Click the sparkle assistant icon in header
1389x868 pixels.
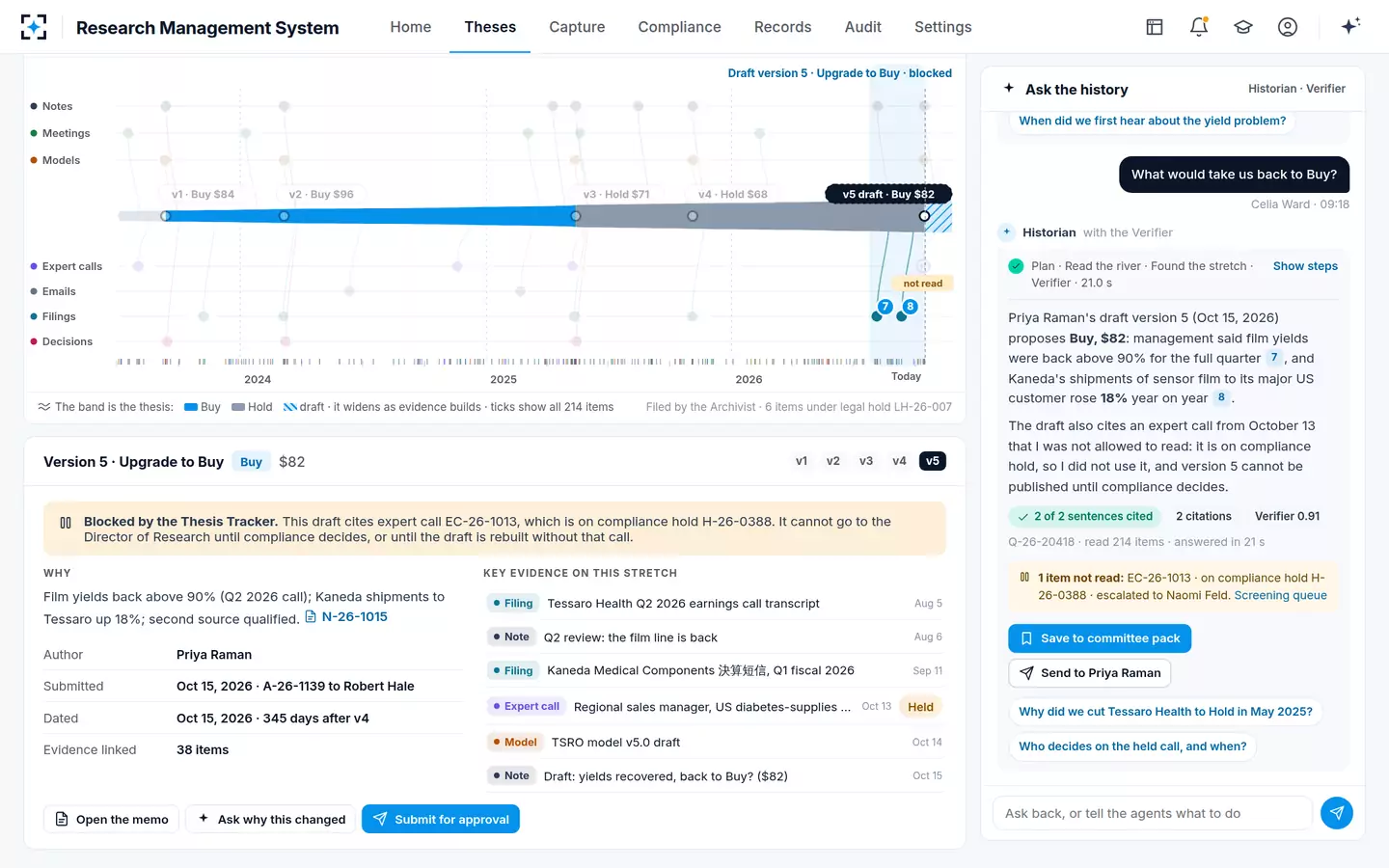click(x=1350, y=26)
